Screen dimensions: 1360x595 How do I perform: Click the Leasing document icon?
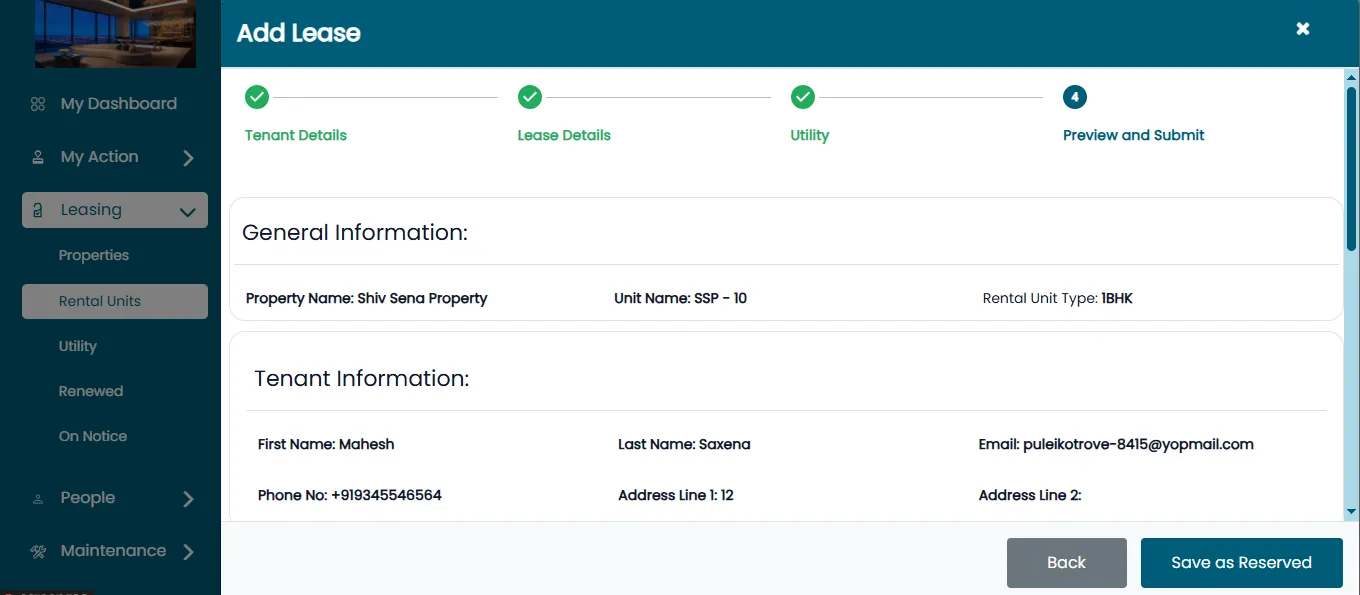point(38,210)
